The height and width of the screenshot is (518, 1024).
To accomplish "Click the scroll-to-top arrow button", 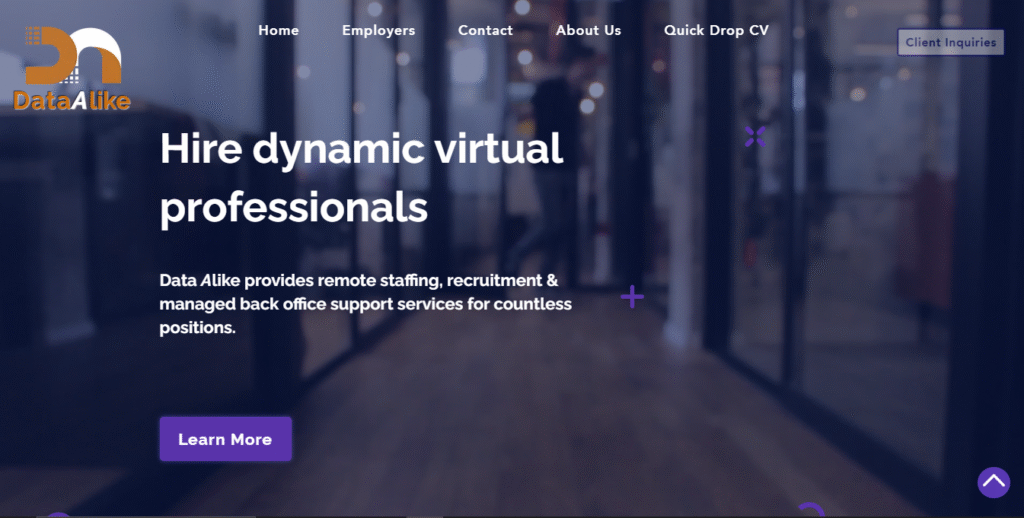I will click(993, 482).
